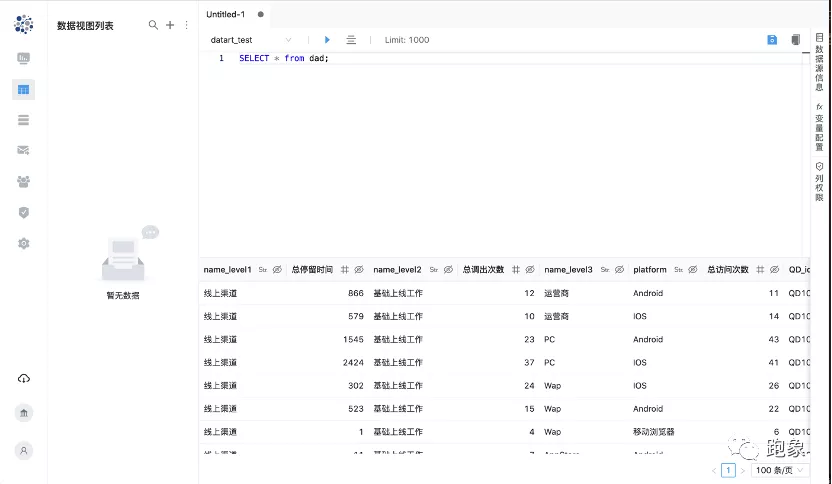Open the user profile avatar icon

23,451
